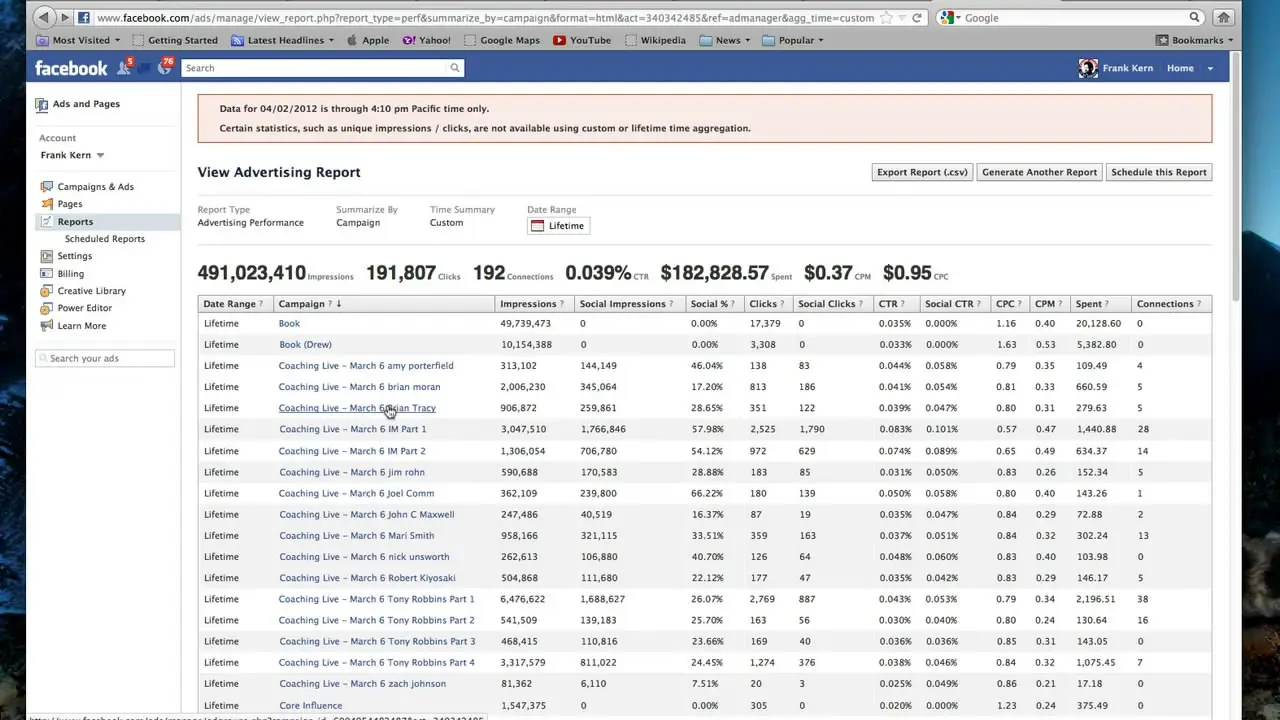The height and width of the screenshot is (720, 1280).
Task: Click the Search your ads field
Action: click(x=105, y=358)
